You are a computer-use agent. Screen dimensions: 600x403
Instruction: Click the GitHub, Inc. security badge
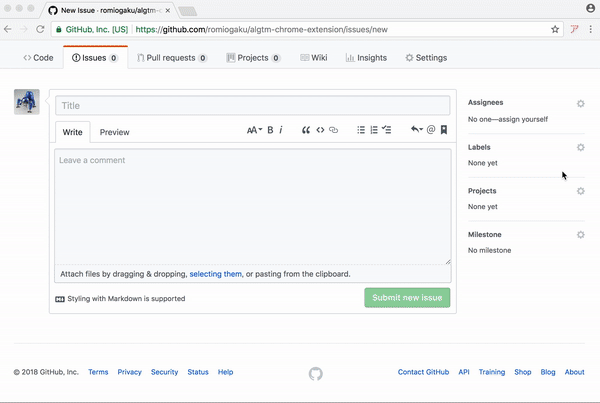92,29
